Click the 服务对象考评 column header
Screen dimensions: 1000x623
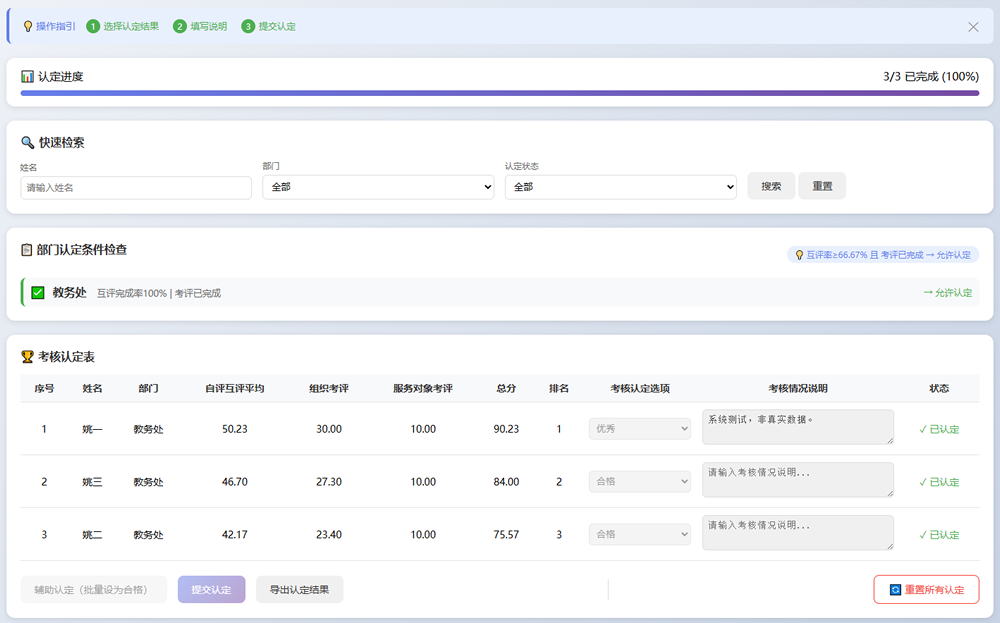pos(423,388)
